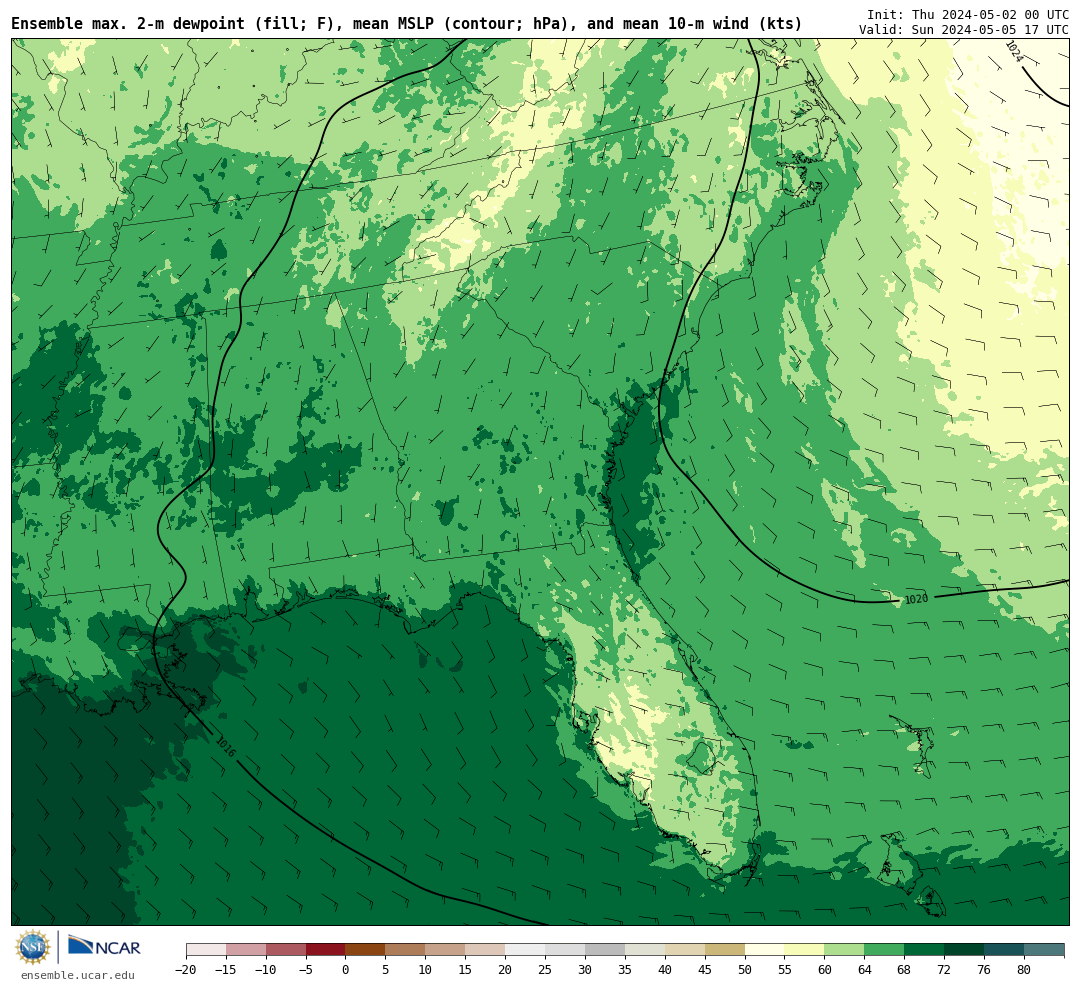Pick the colorbar swatch between 64 and 68
Image resolution: width=1080 pixels, height=988 pixels.
[884, 950]
